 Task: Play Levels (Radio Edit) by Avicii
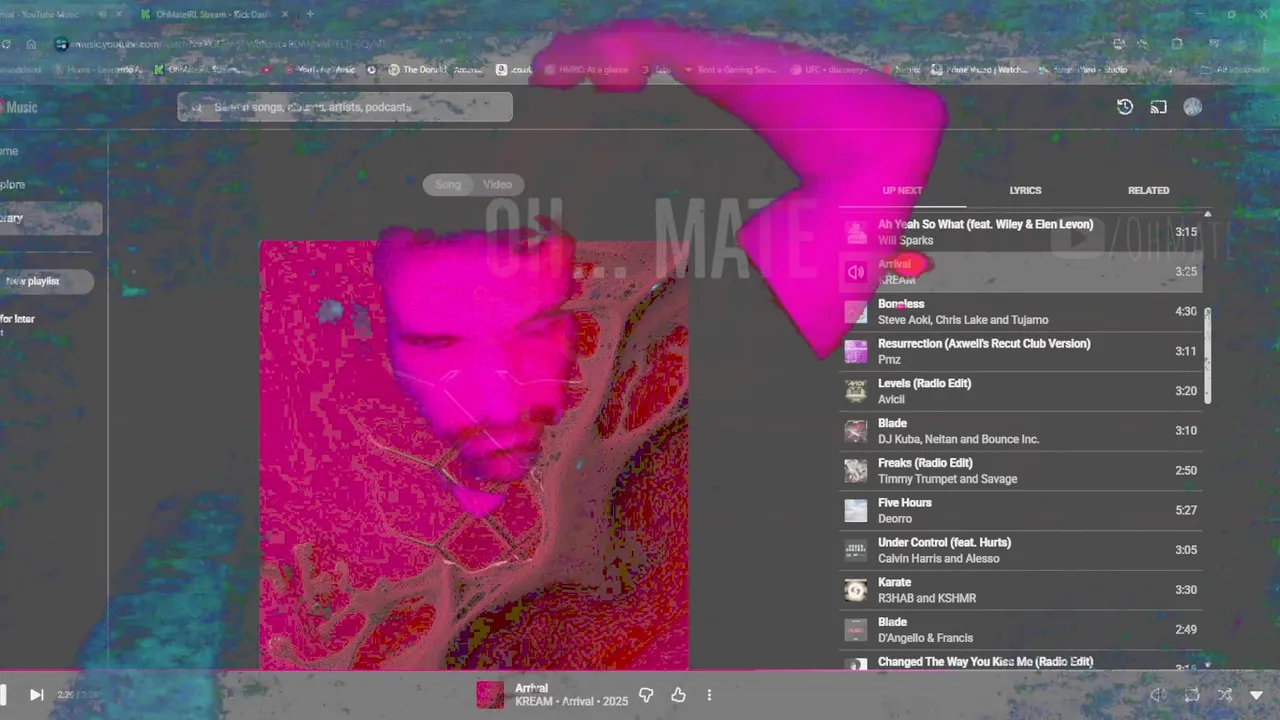[1020, 391]
